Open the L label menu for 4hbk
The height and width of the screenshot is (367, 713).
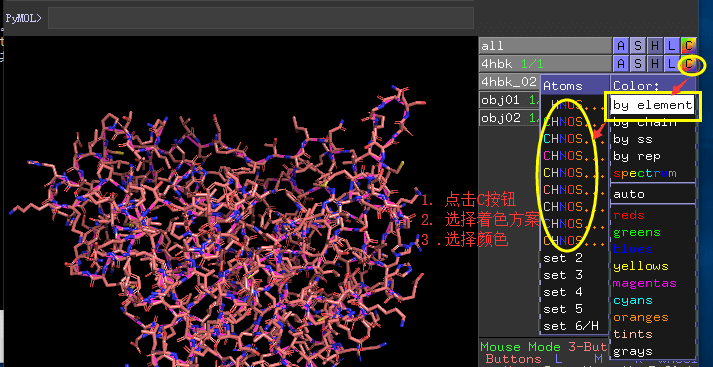(x=672, y=64)
